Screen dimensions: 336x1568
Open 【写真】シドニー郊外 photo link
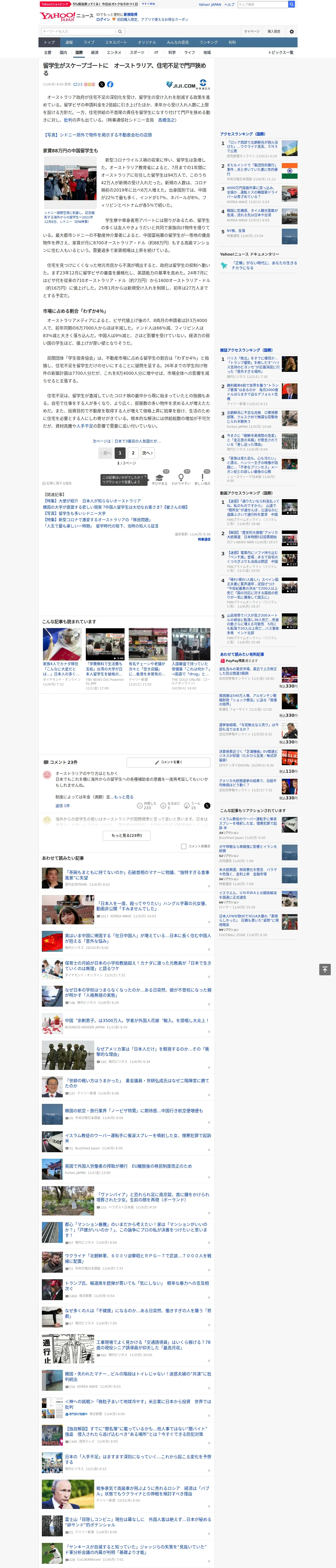point(97,135)
